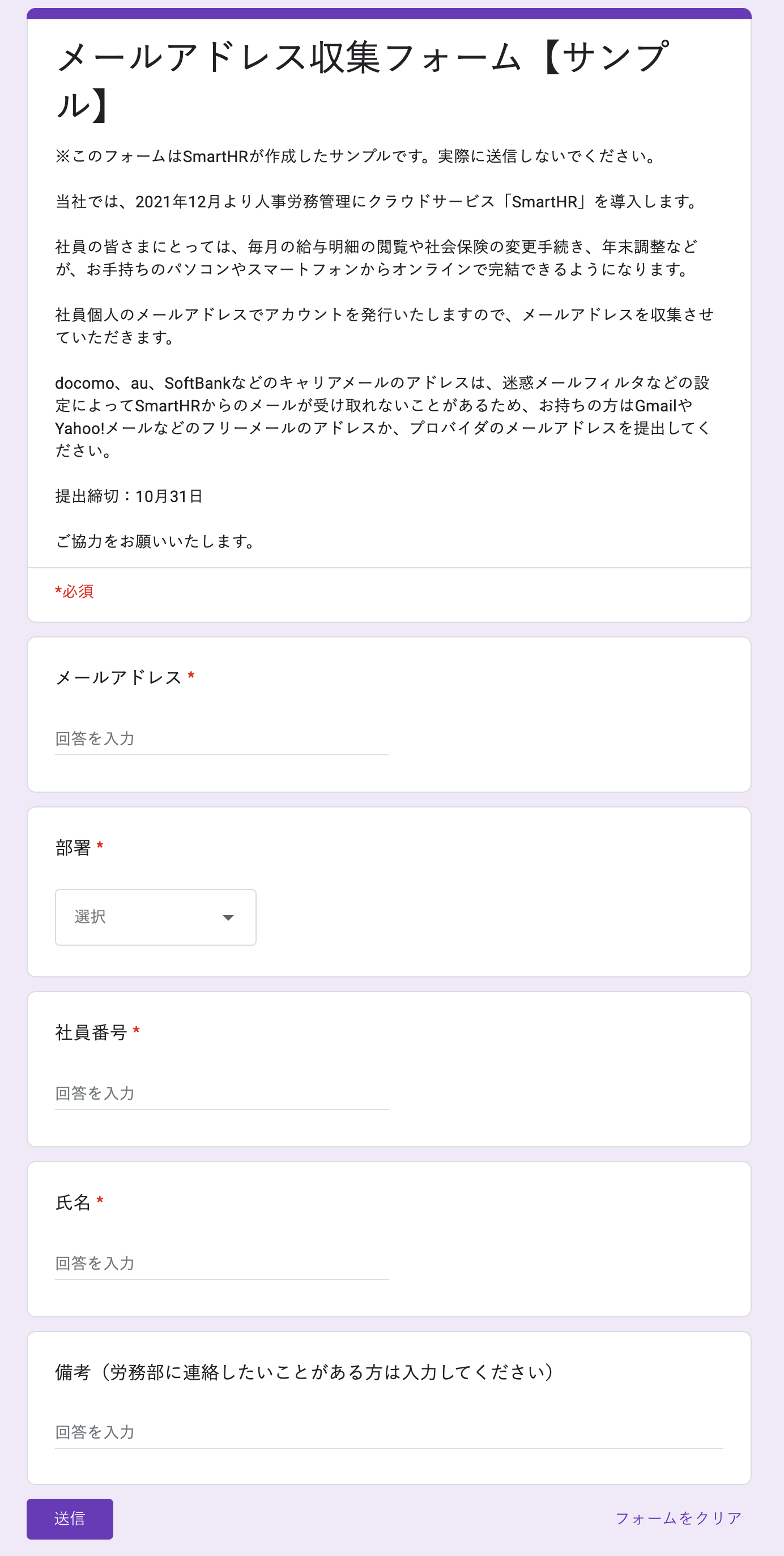Click the 提出締切:10月31日 deadline line
The width and height of the screenshot is (784, 1556).
pos(129,496)
